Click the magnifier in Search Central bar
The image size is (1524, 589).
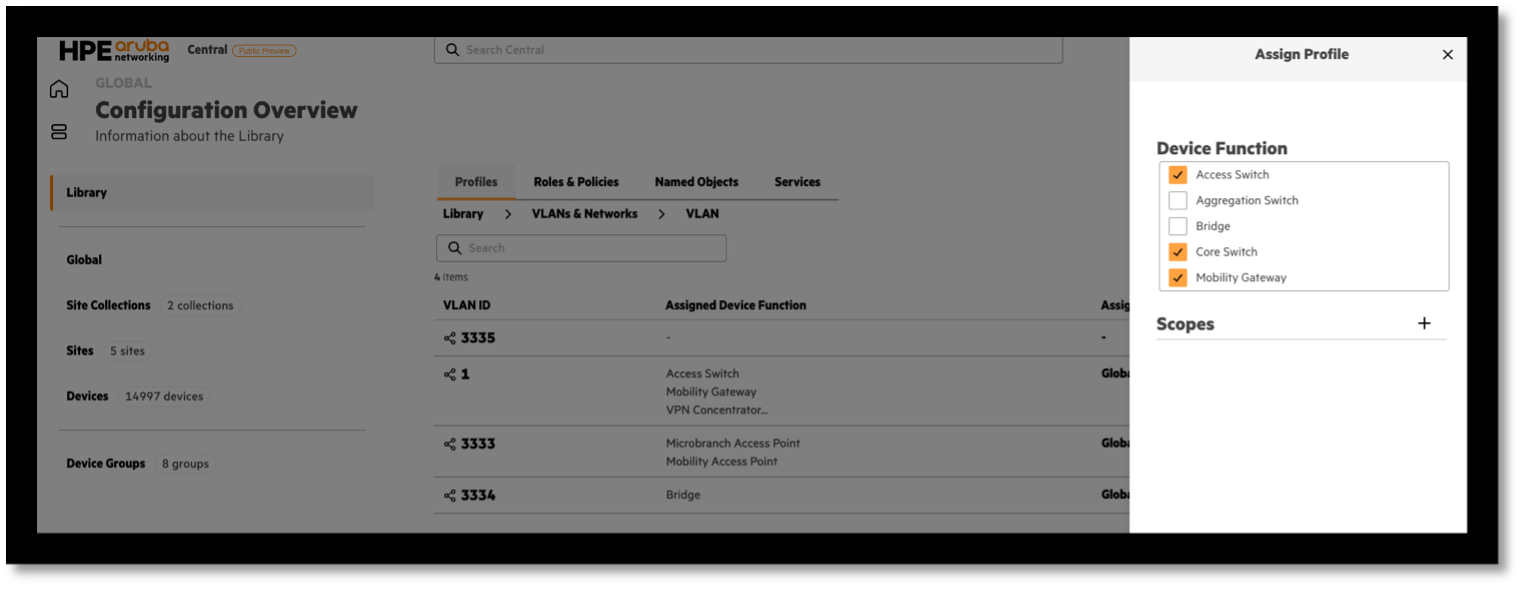click(x=452, y=50)
